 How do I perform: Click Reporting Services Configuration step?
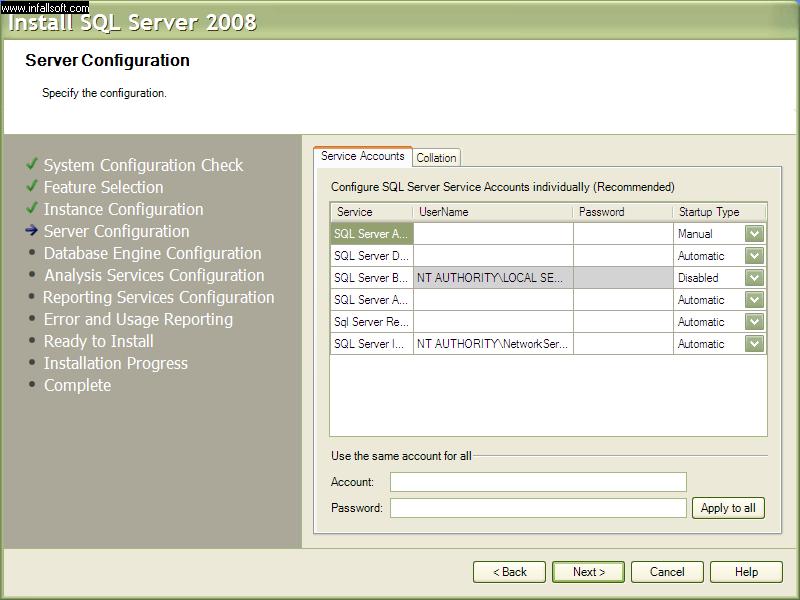pos(159,297)
